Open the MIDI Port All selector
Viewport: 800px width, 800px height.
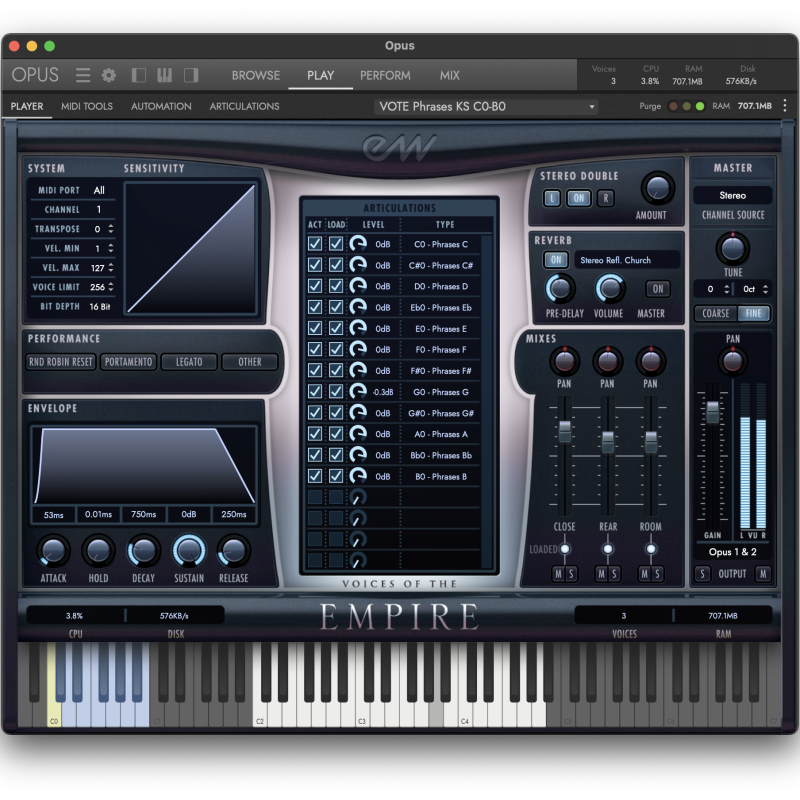(x=99, y=190)
